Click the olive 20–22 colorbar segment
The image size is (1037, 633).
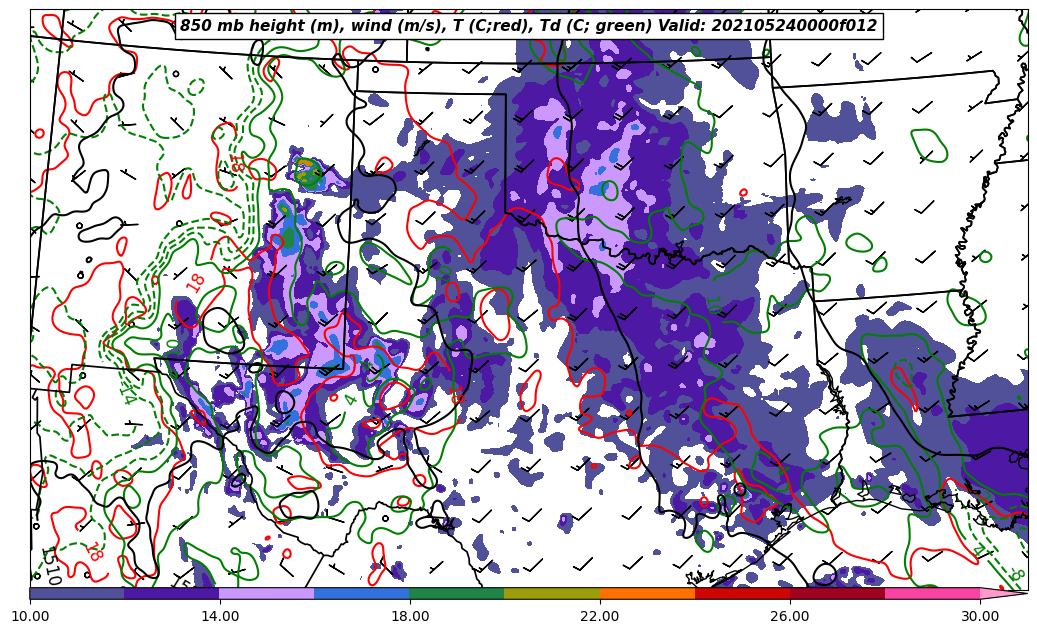(551, 593)
